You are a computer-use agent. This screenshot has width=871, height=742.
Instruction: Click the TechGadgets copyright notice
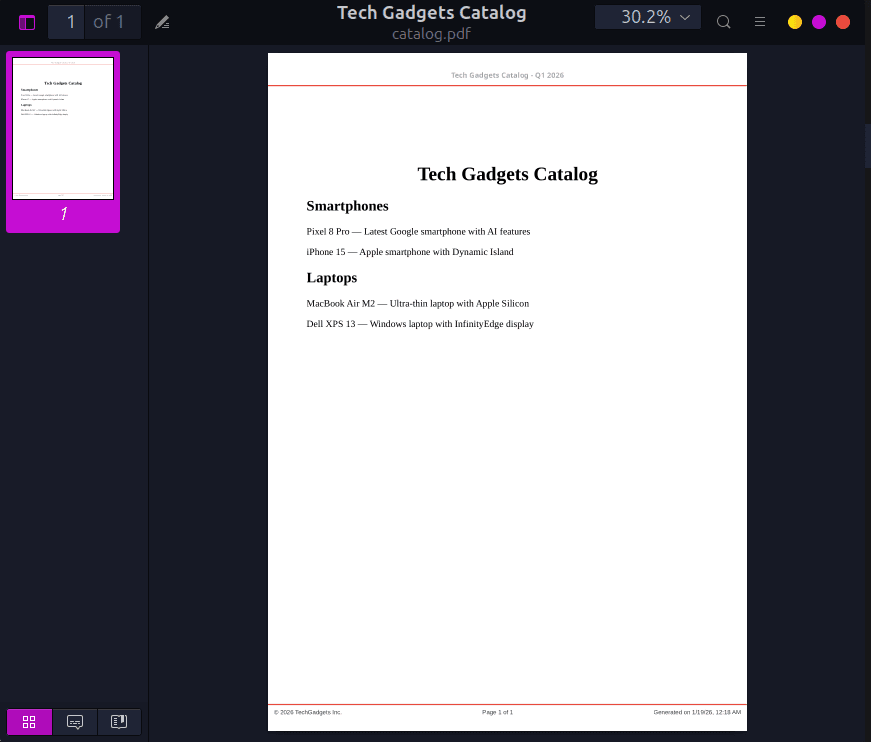[306, 712]
